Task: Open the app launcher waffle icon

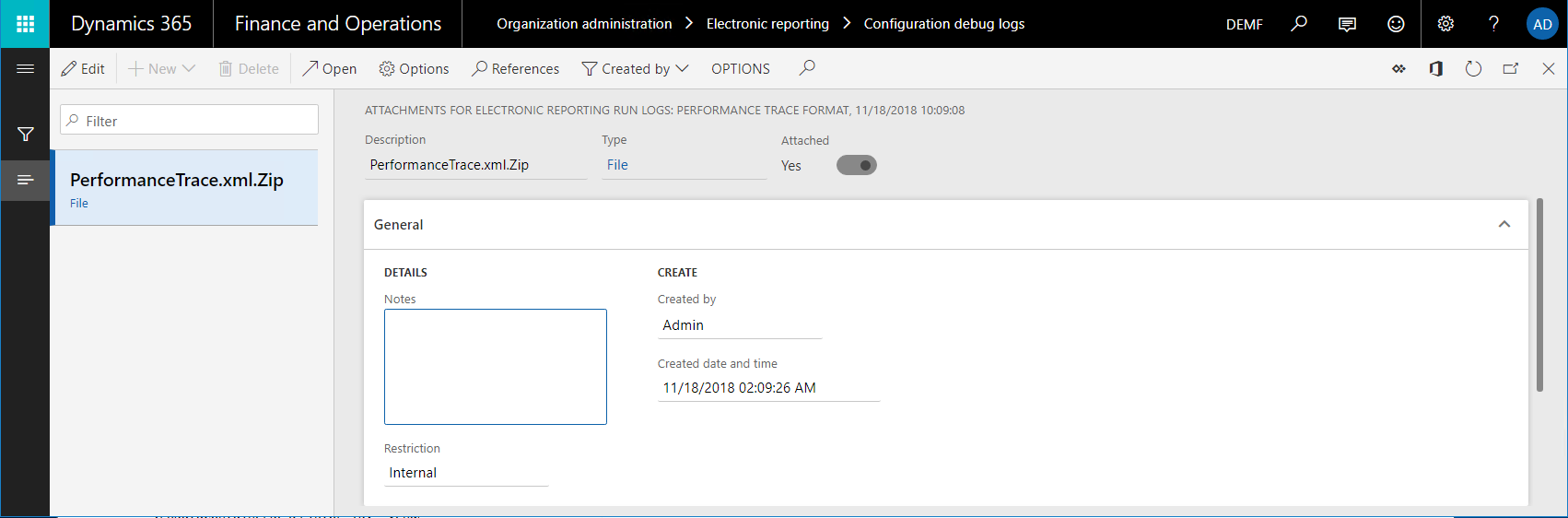Action: click(25, 24)
